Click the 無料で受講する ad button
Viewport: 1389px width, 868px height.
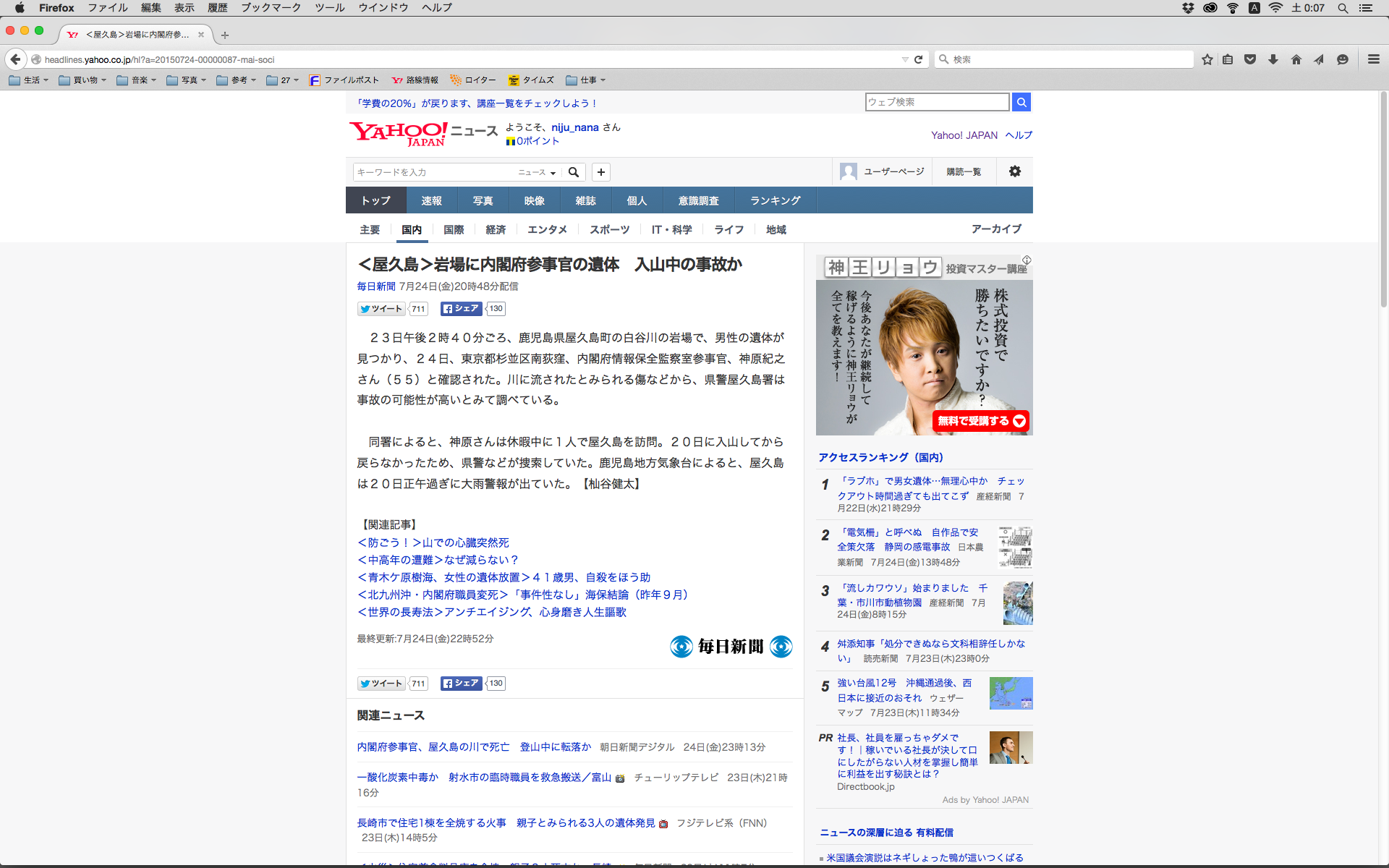[x=980, y=421]
